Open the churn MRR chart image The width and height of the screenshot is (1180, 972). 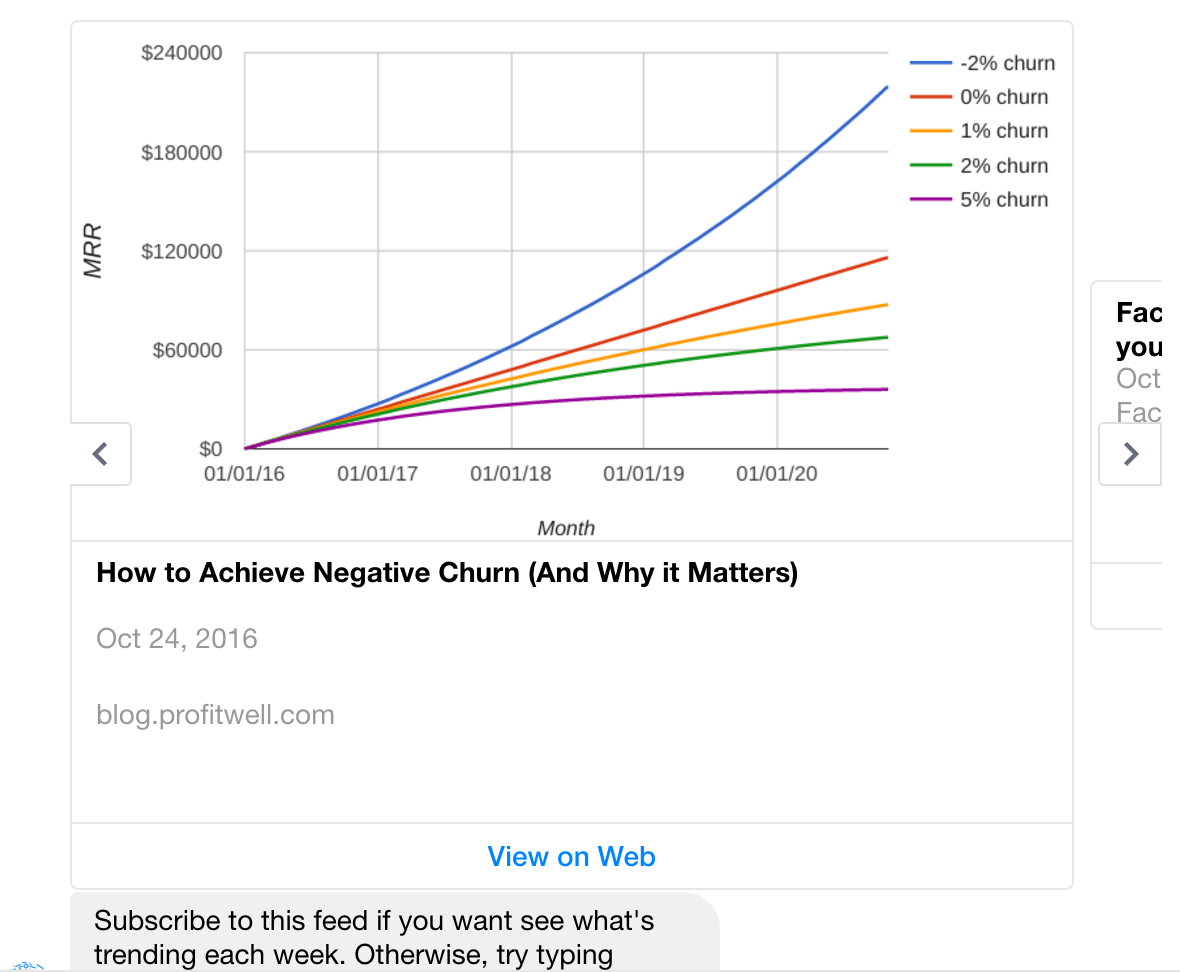point(572,282)
